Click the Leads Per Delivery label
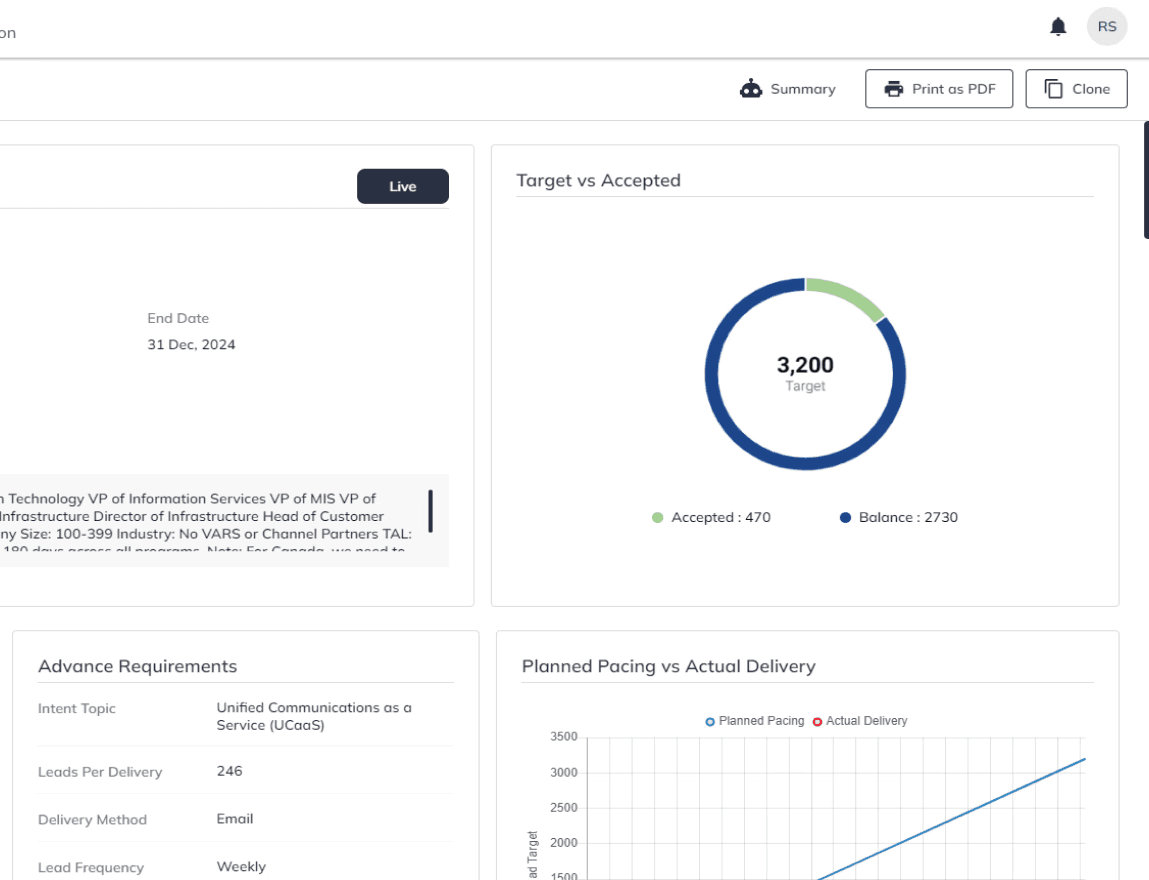The width and height of the screenshot is (1149, 880). point(100,772)
